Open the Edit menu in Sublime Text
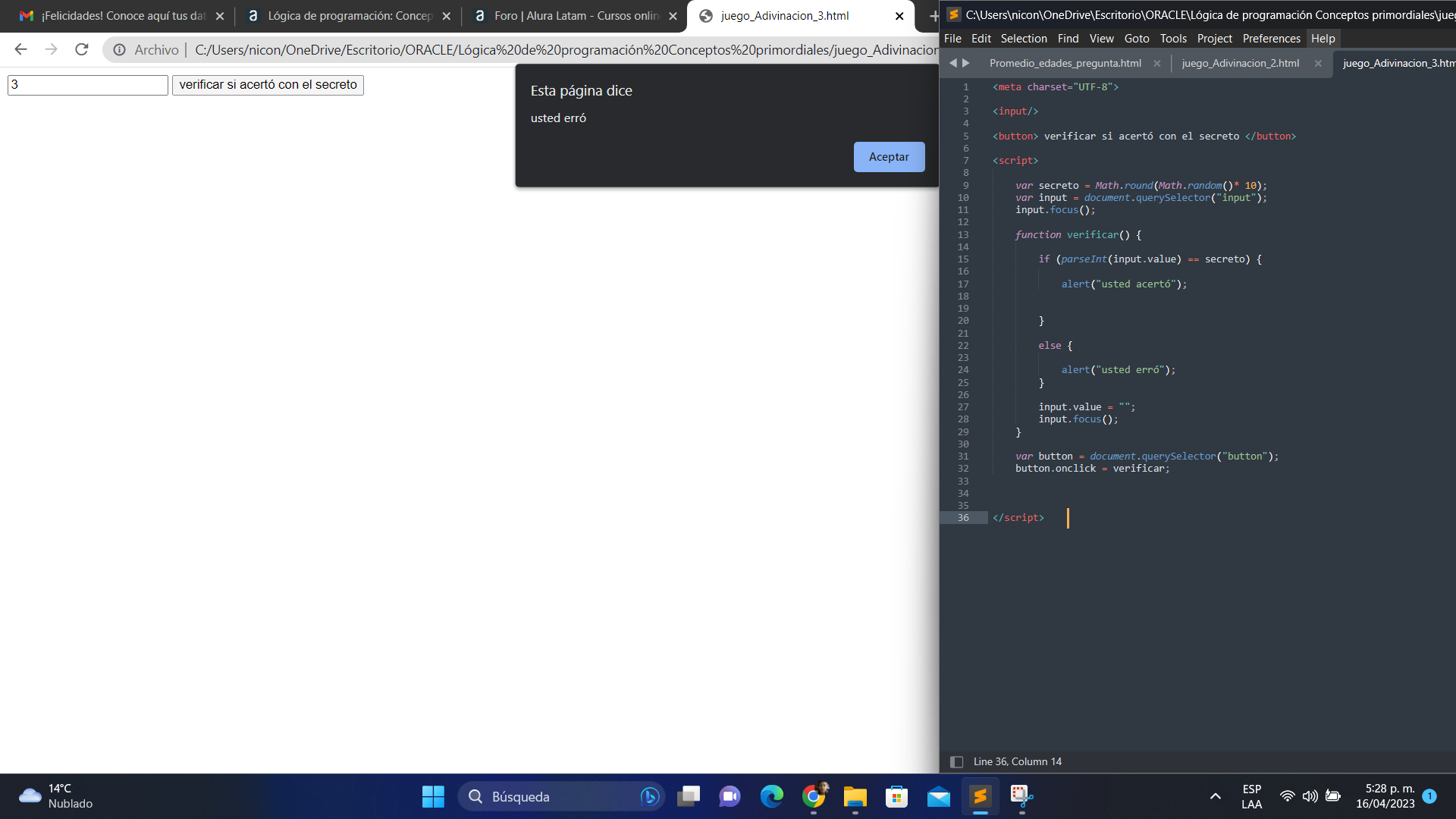The image size is (1456, 819). tap(981, 39)
